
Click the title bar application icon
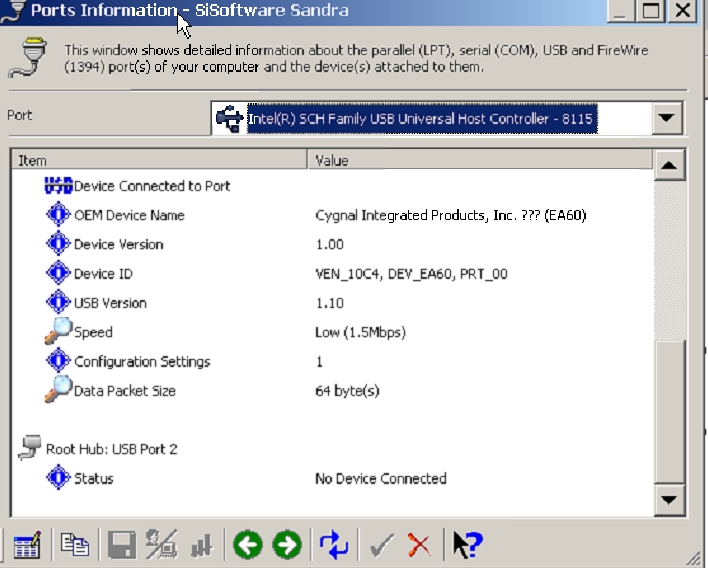coord(13,10)
